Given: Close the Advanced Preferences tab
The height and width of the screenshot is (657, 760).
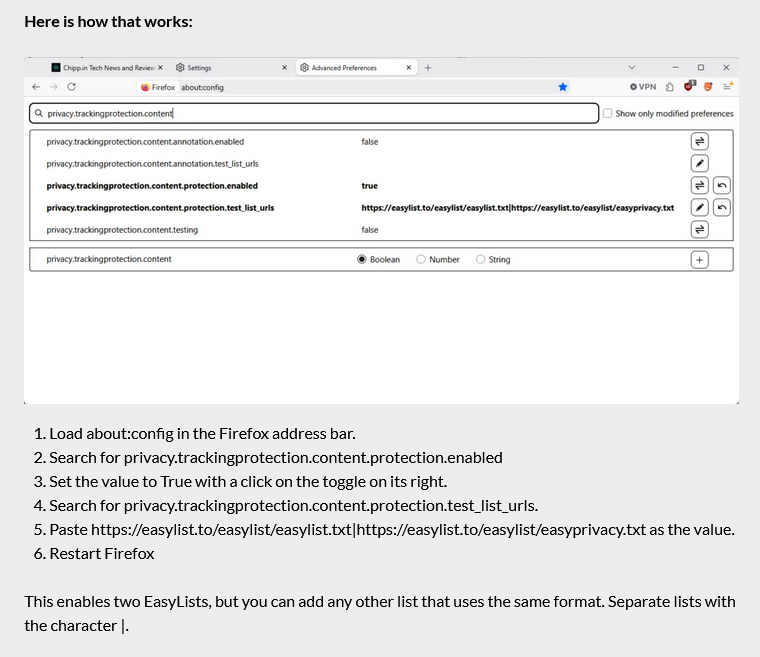Looking at the screenshot, I should point(409,67).
